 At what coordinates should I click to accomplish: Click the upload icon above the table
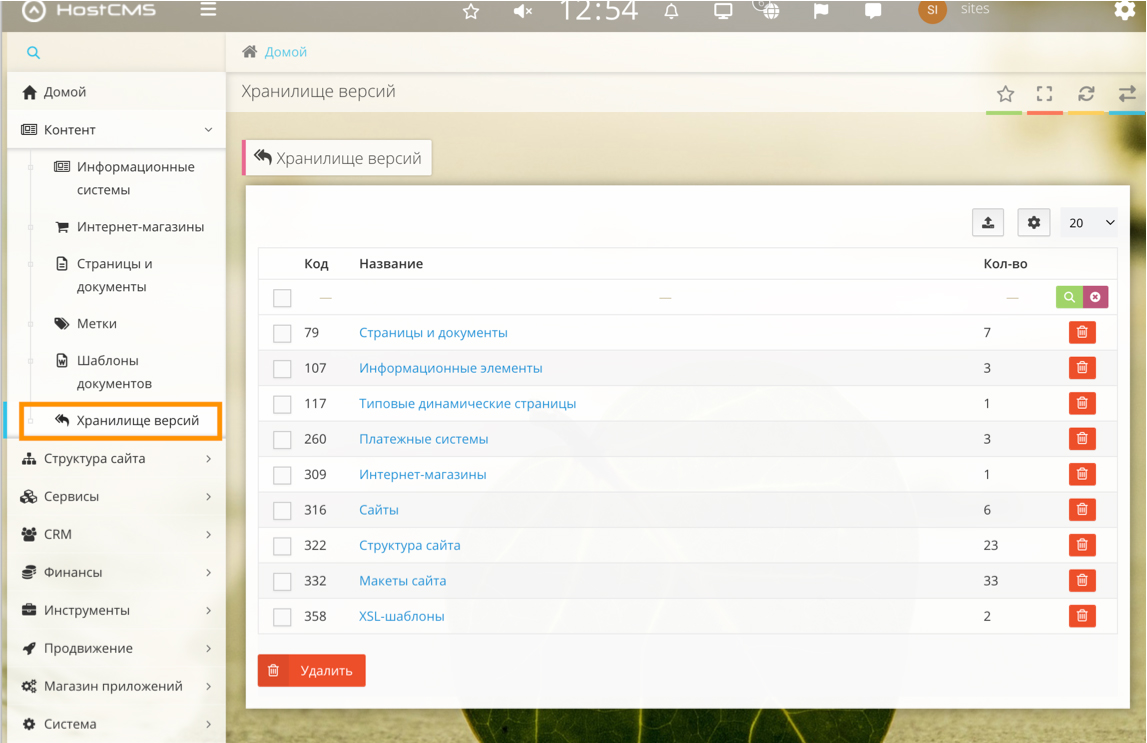[988, 222]
